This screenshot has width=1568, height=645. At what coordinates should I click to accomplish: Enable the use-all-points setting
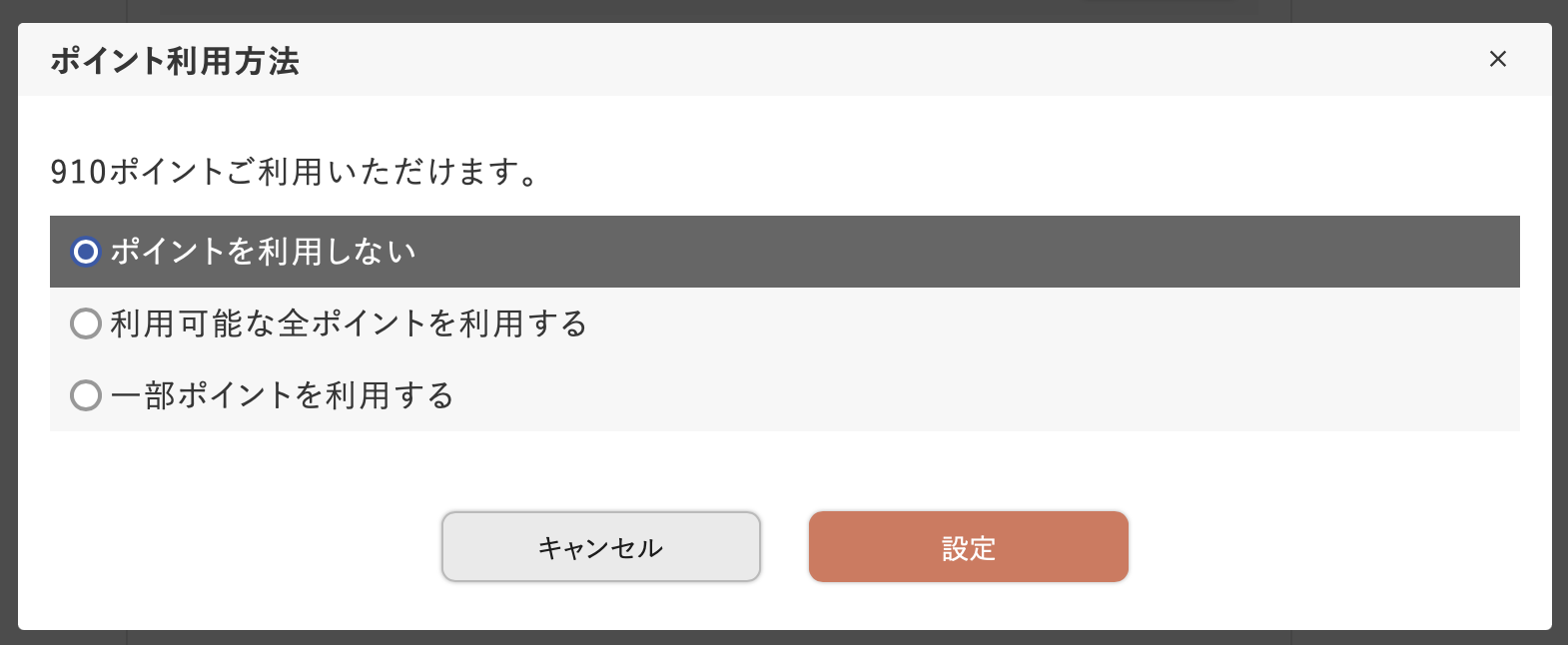tap(85, 323)
